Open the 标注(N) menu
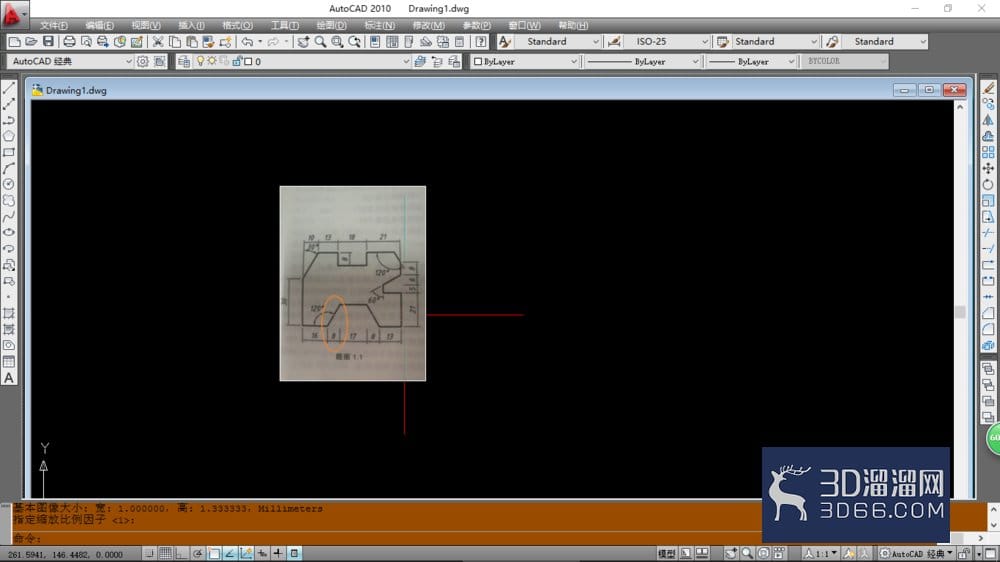 tap(379, 26)
